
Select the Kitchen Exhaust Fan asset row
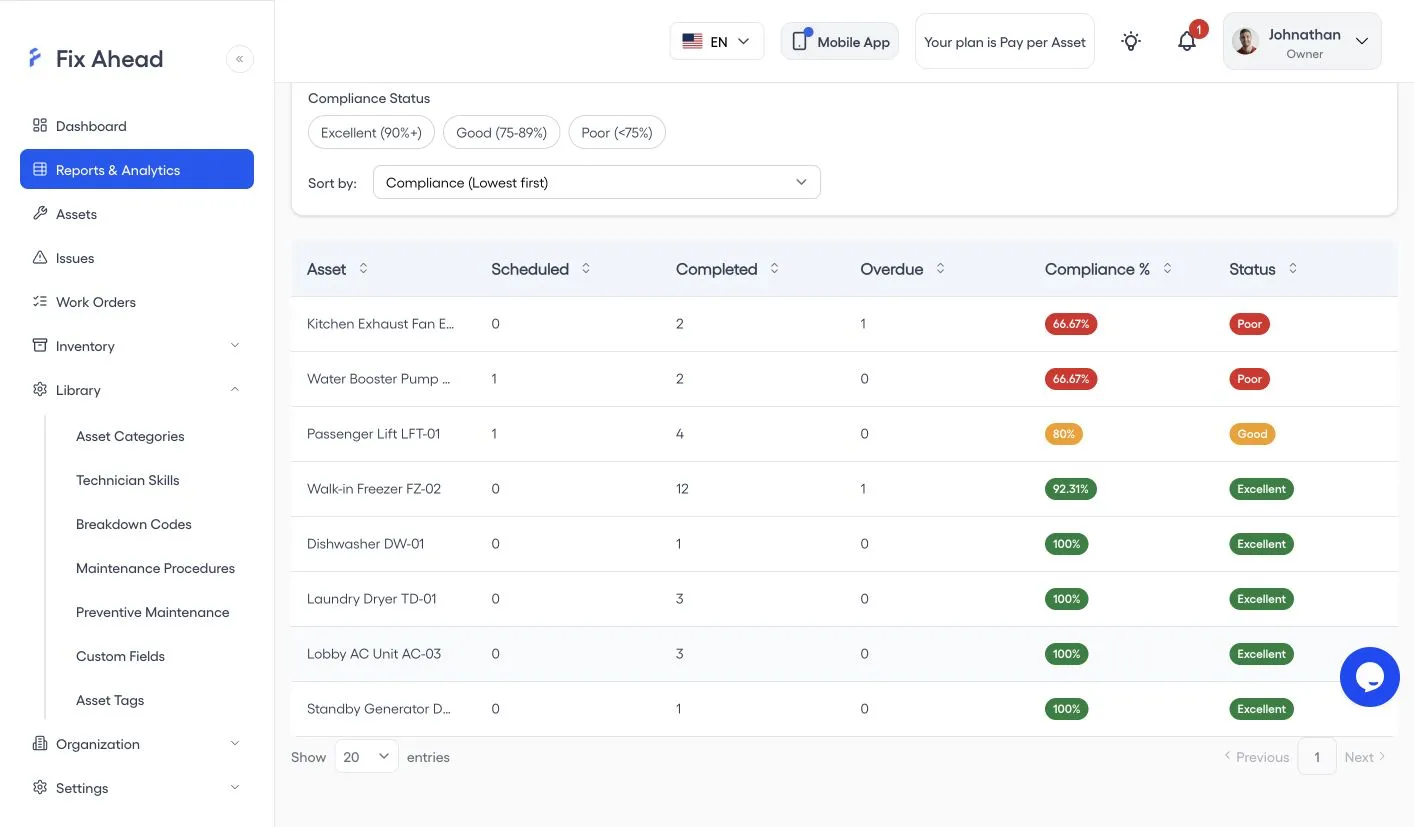pyautogui.click(x=844, y=324)
